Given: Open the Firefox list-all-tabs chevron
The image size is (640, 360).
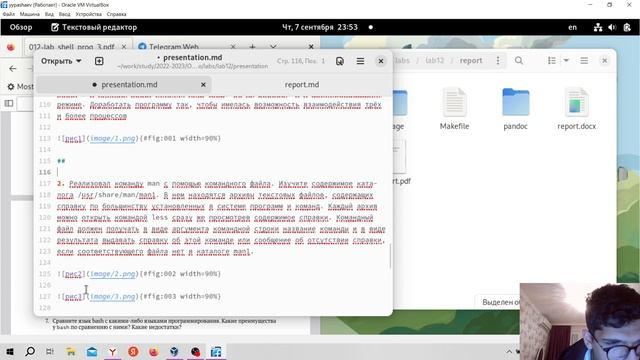Looking at the screenshot, I should pos(273,47).
